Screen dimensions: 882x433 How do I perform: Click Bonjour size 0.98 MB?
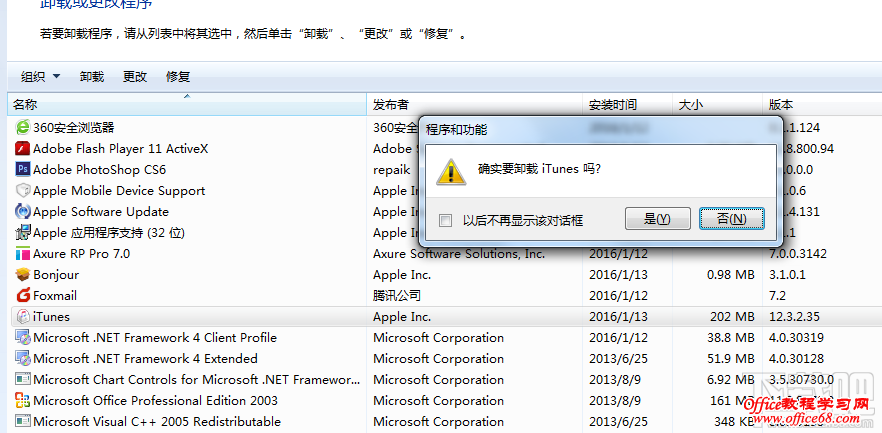730,275
